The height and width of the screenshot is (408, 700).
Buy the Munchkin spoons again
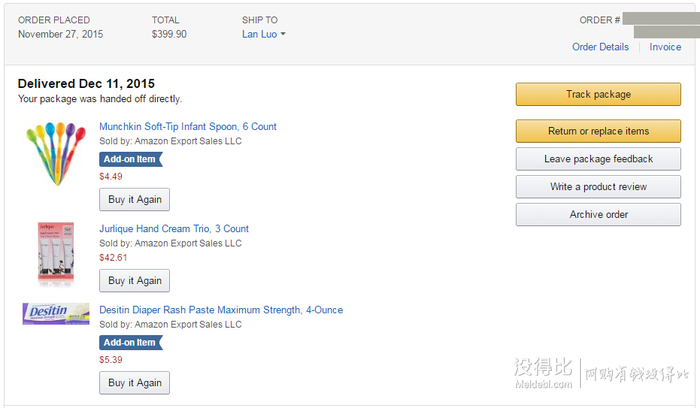(x=134, y=199)
